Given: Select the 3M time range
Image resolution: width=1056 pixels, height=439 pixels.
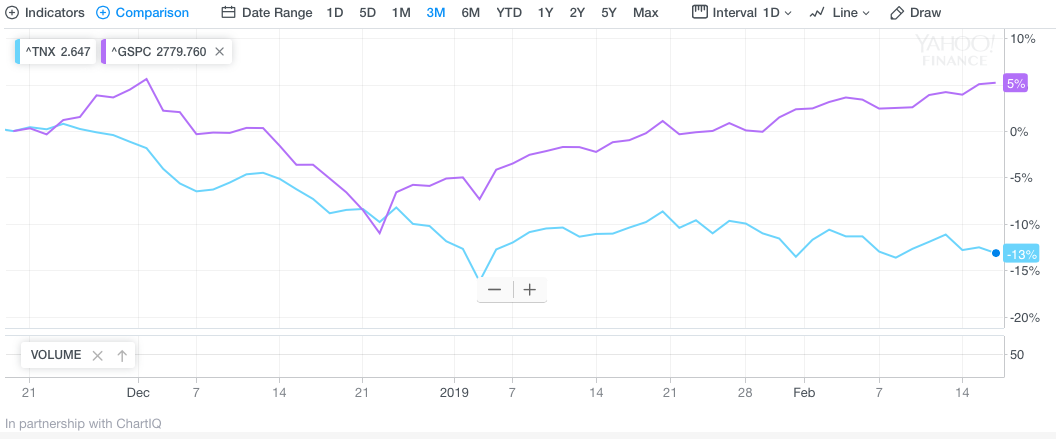Looking at the screenshot, I should pyautogui.click(x=435, y=13).
